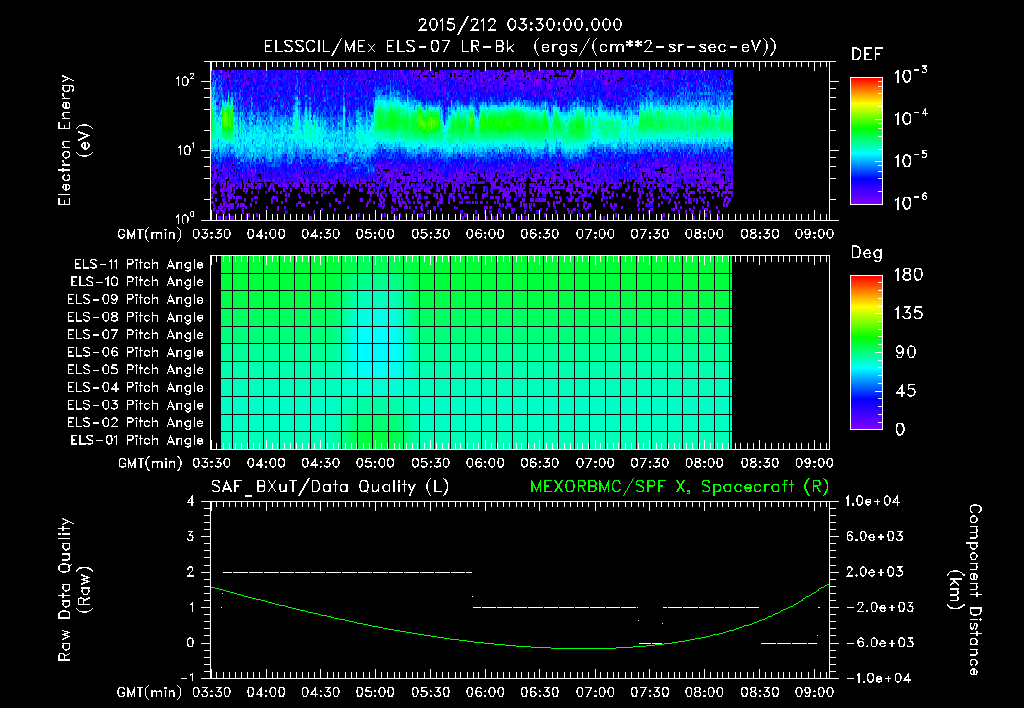Select the 'ELS-09 Pitch Angle' row label
The height and width of the screenshot is (708, 1024).
[136, 300]
